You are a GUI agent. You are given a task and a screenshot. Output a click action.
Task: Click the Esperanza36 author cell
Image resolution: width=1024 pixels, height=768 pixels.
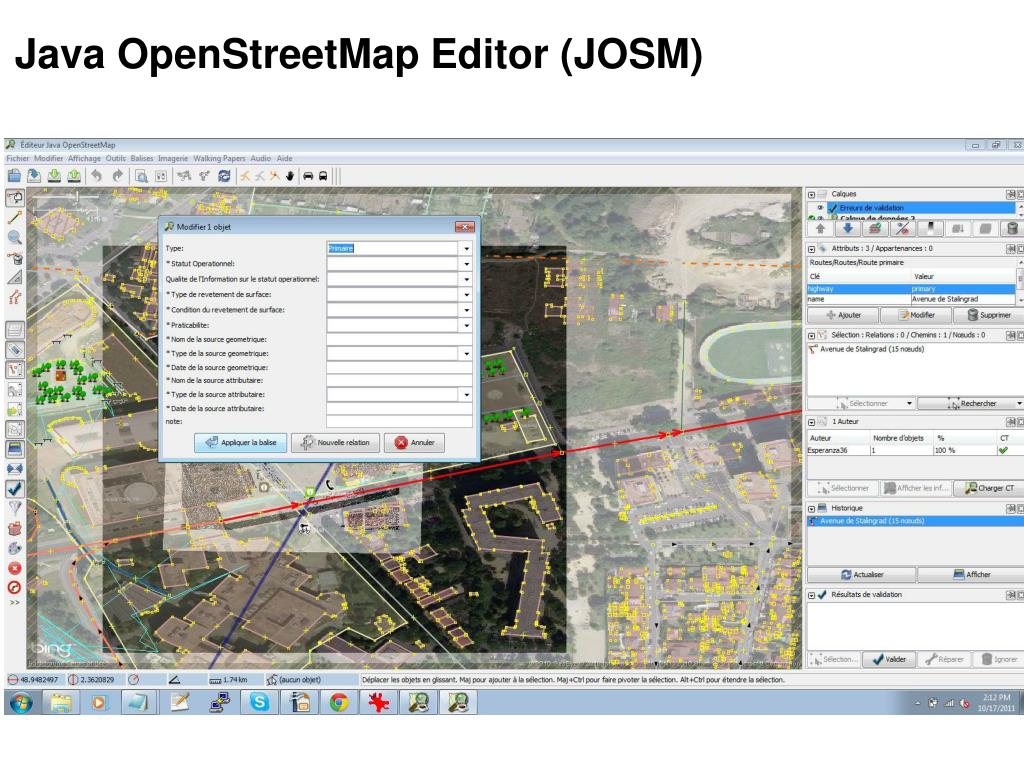pos(838,451)
